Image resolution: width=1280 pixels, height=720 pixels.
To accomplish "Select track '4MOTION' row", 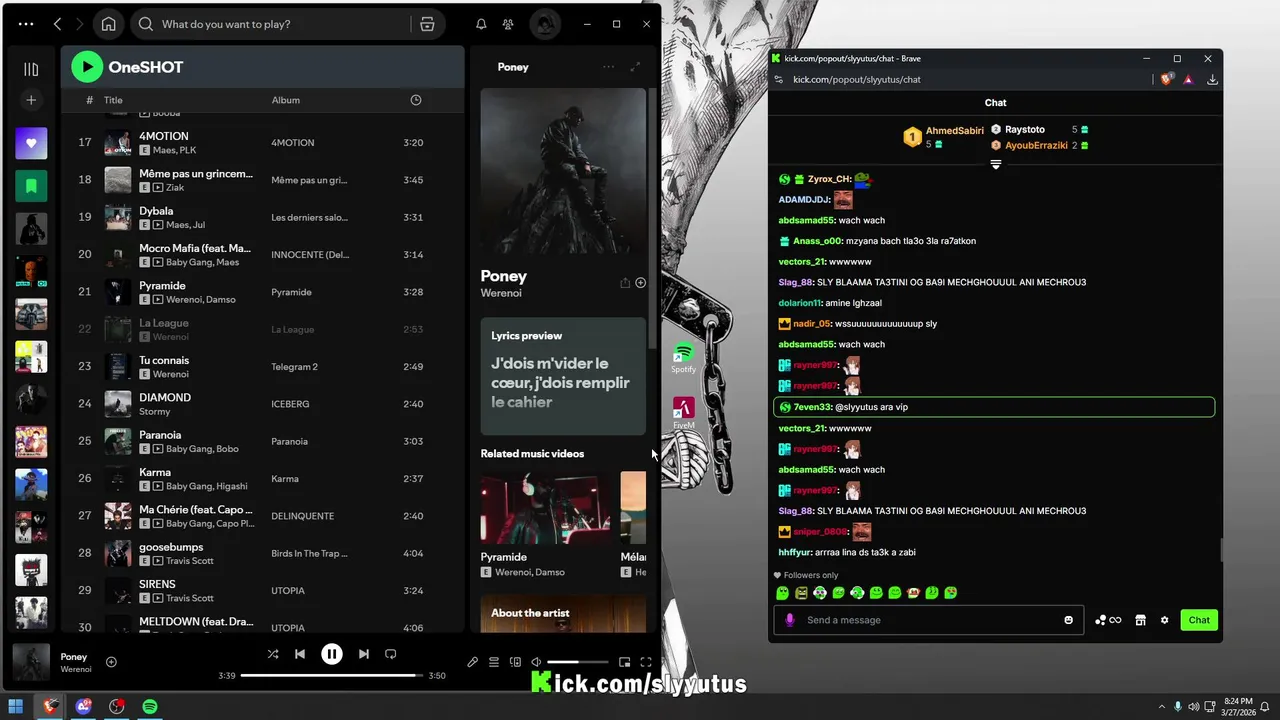I will click(260, 143).
